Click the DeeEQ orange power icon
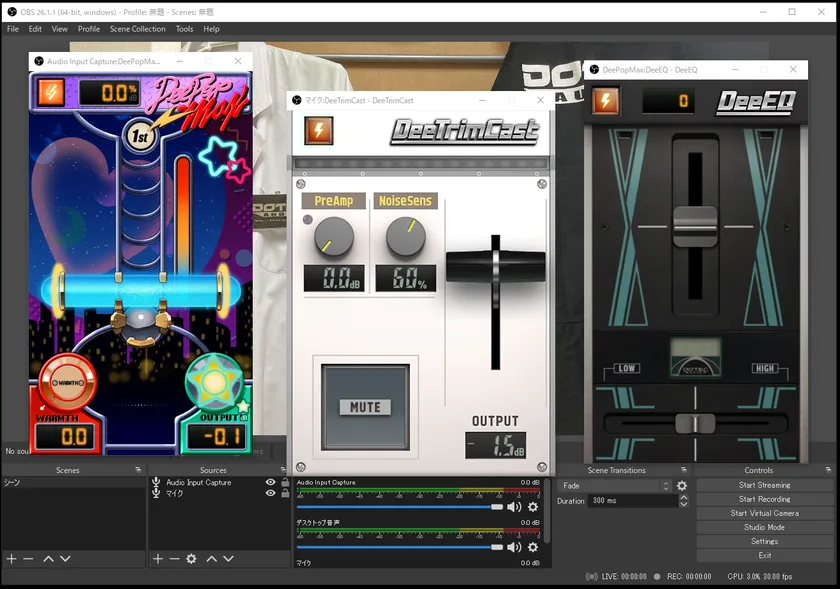 (605, 101)
